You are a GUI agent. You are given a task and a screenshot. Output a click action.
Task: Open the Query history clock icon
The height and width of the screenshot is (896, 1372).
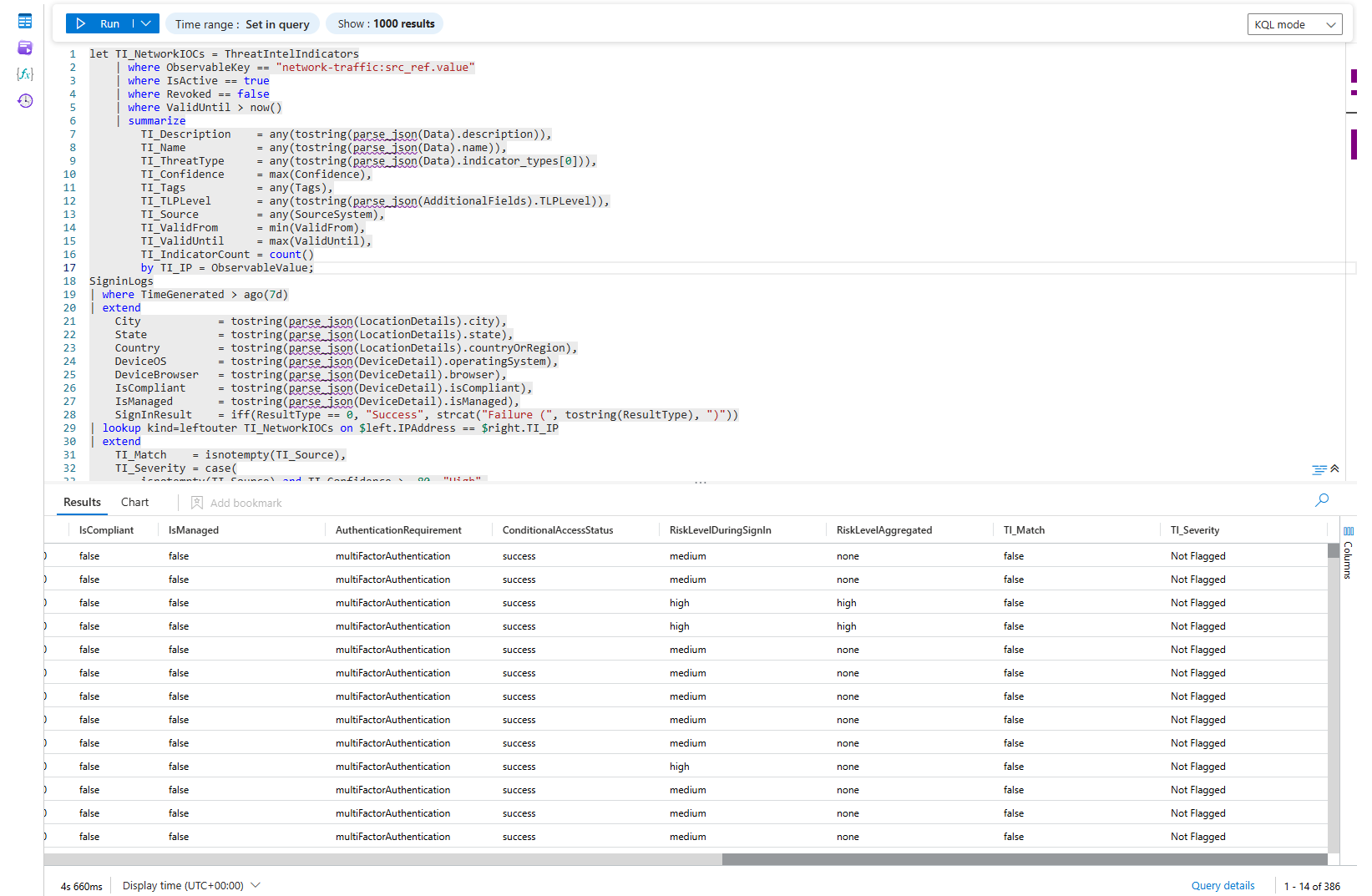tap(25, 101)
